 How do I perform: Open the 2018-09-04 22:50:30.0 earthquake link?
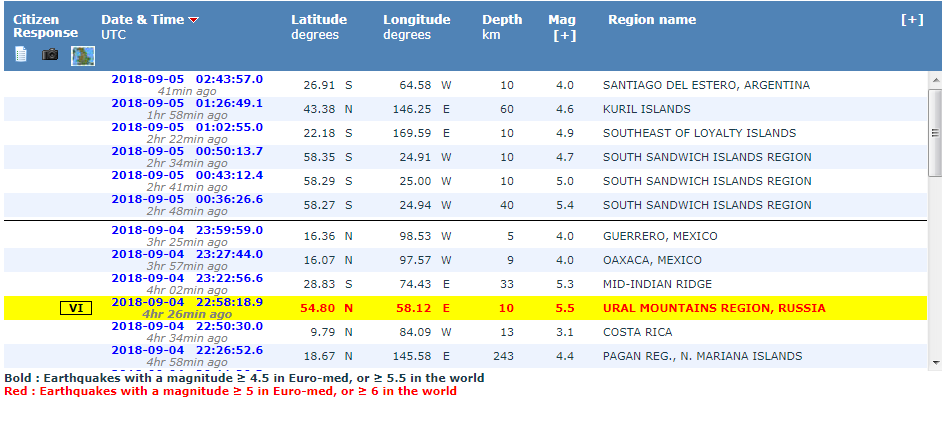pyautogui.click(x=187, y=326)
